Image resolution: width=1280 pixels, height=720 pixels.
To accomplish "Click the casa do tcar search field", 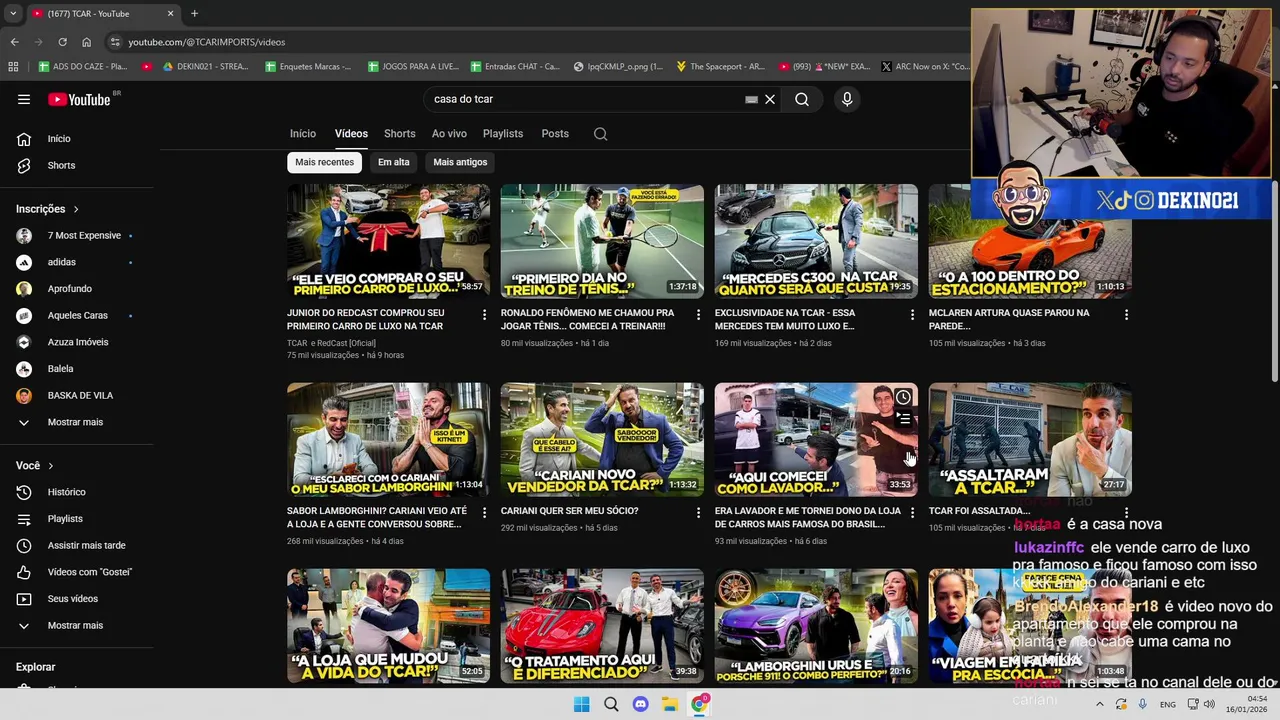I will [x=585, y=99].
